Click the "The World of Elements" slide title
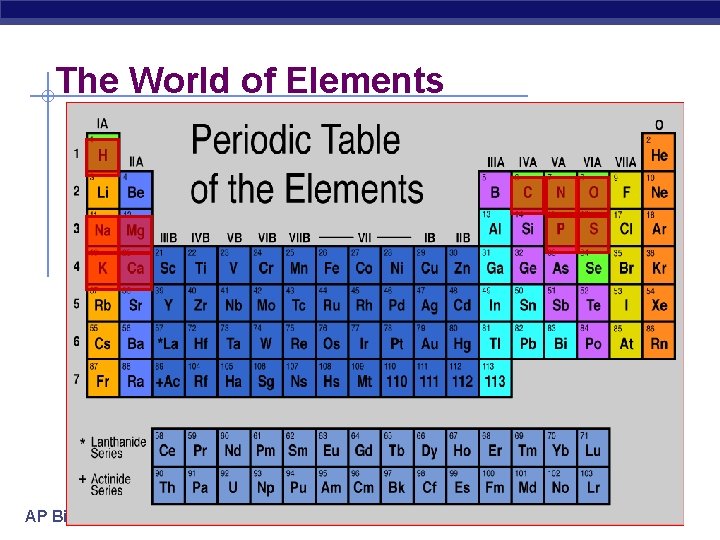This screenshot has width=720, height=540. pyautogui.click(x=249, y=79)
